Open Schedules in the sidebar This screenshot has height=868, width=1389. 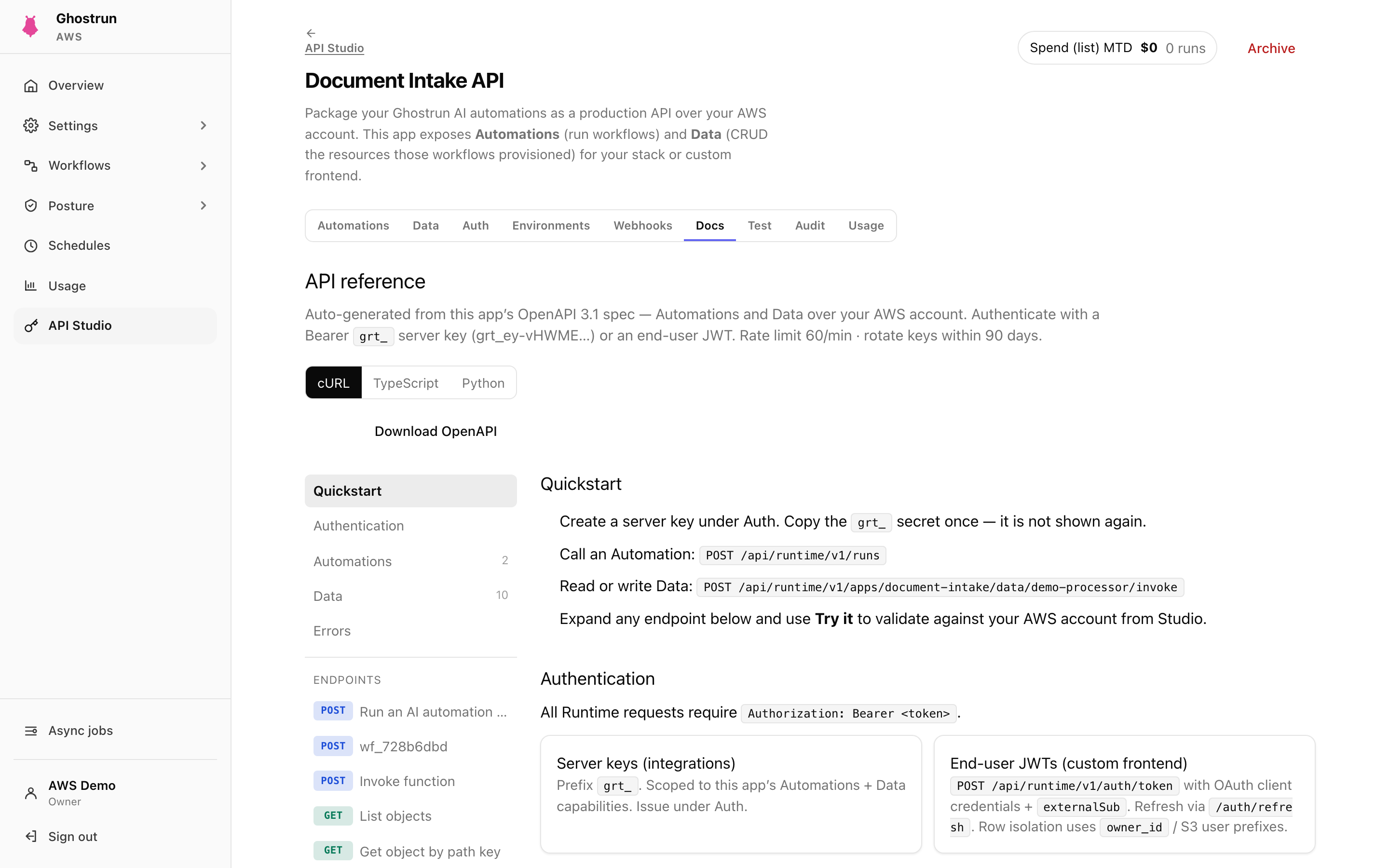[x=115, y=246]
